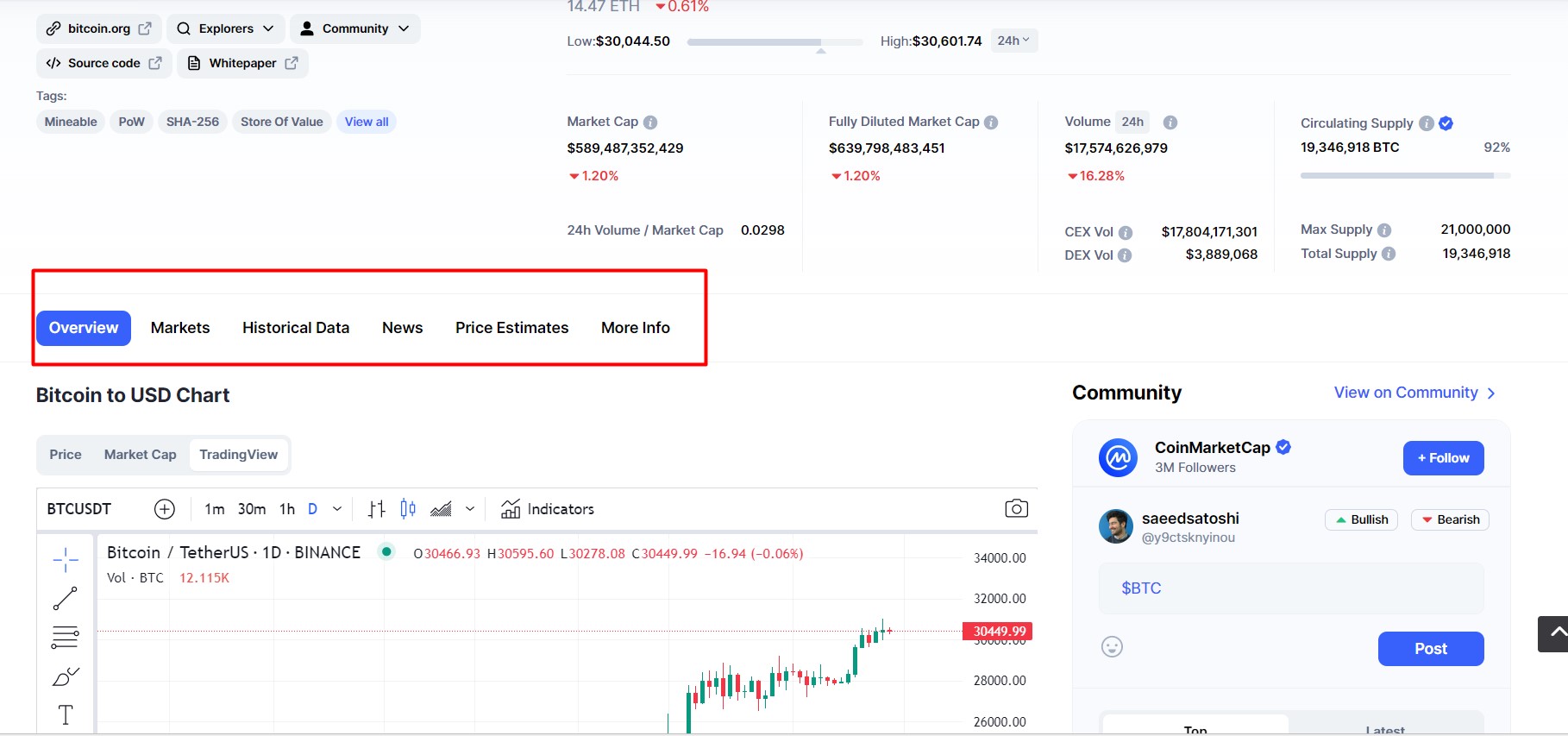1568x736 pixels.
Task: Set chart interval to D
Action: pos(312,509)
